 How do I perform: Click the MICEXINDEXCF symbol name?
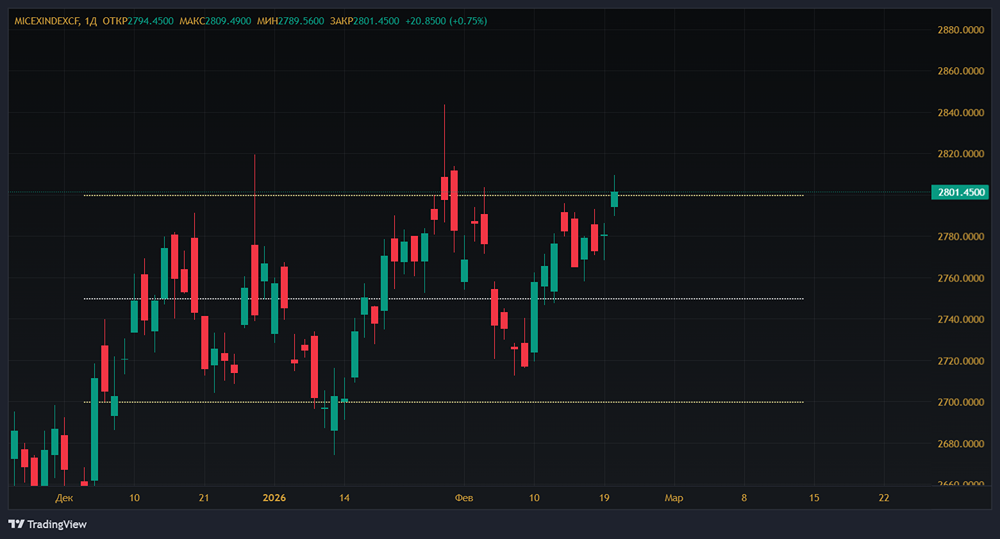coord(47,21)
